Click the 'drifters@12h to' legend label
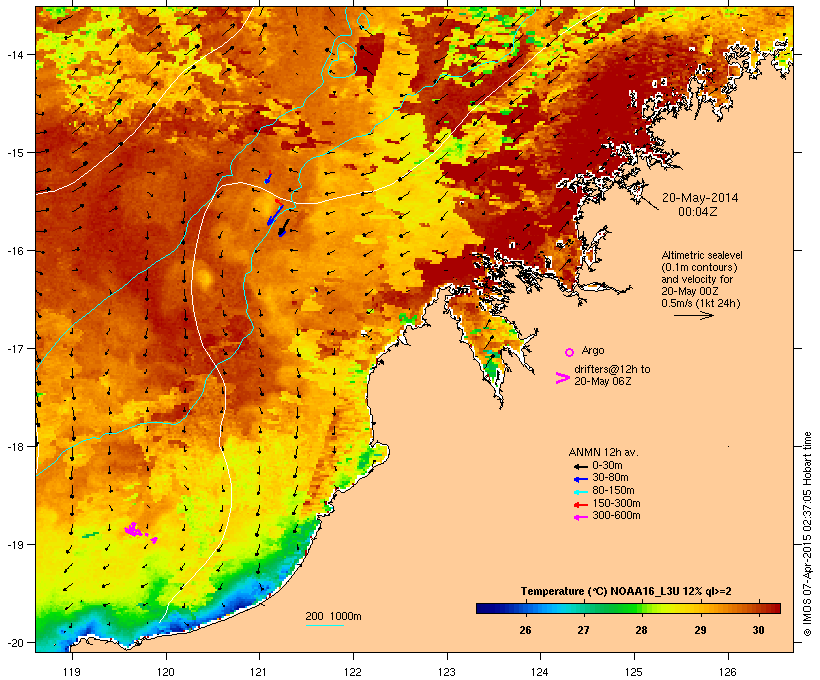This screenshot has width=820, height=680. click(x=612, y=369)
